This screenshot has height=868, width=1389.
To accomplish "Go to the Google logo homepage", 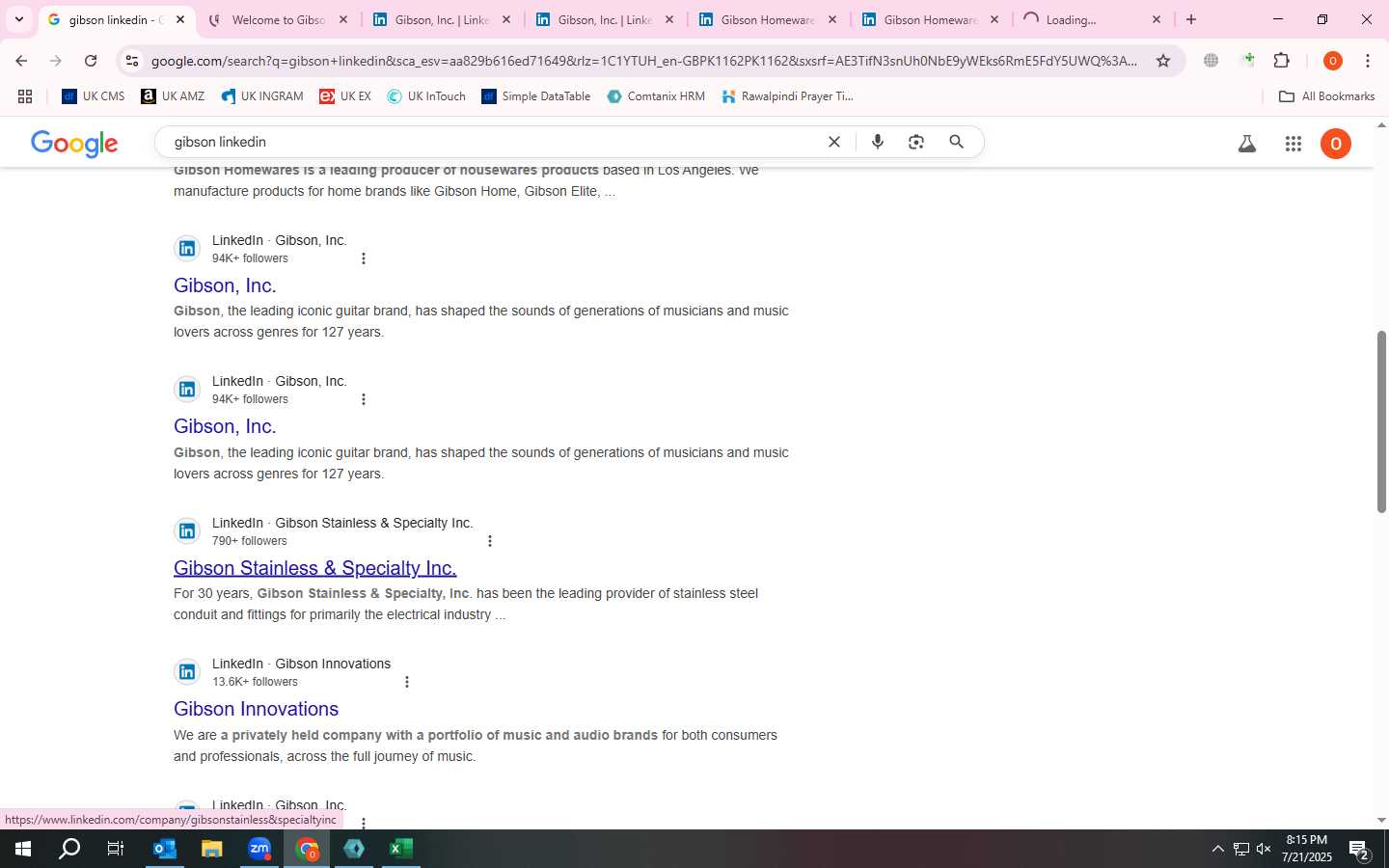I will (74, 144).
